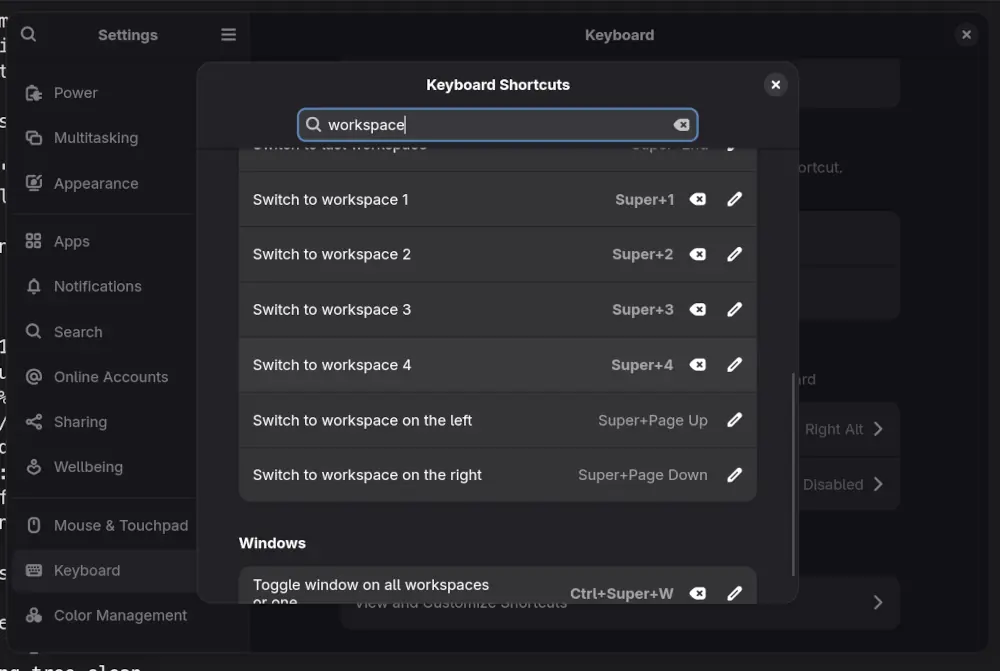The image size is (1000, 671).
Task: Select the Switch to workspace 3 label
Action: pyautogui.click(x=332, y=310)
